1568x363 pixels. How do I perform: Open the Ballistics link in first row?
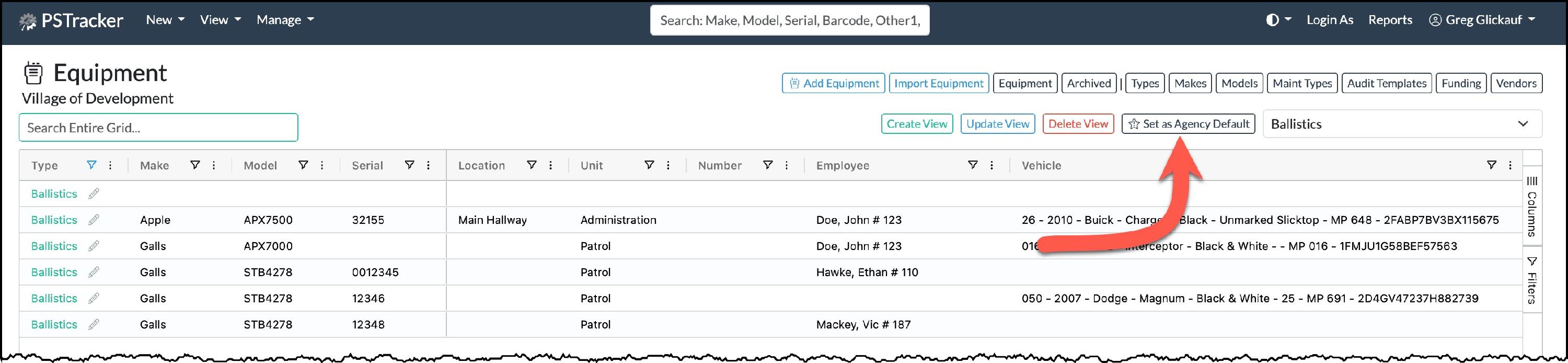(x=54, y=194)
